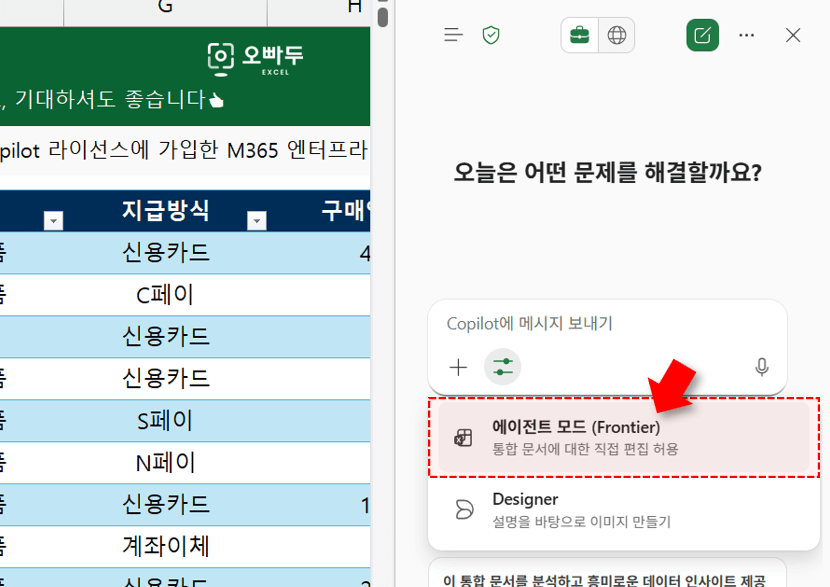The image size is (830, 587).
Task: Switch to the Work briefcase mode
Action: point(579,35)
